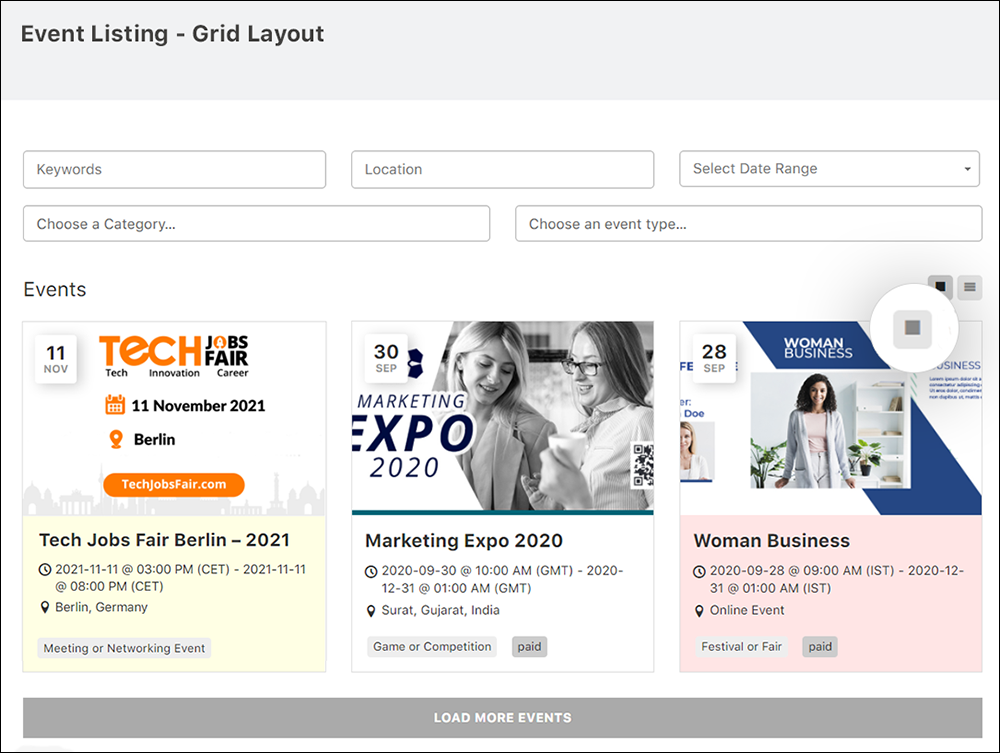Click location pin beside Berlin, Germany
The width and height of the screenshot is (1000, 753).
(45, 608)
